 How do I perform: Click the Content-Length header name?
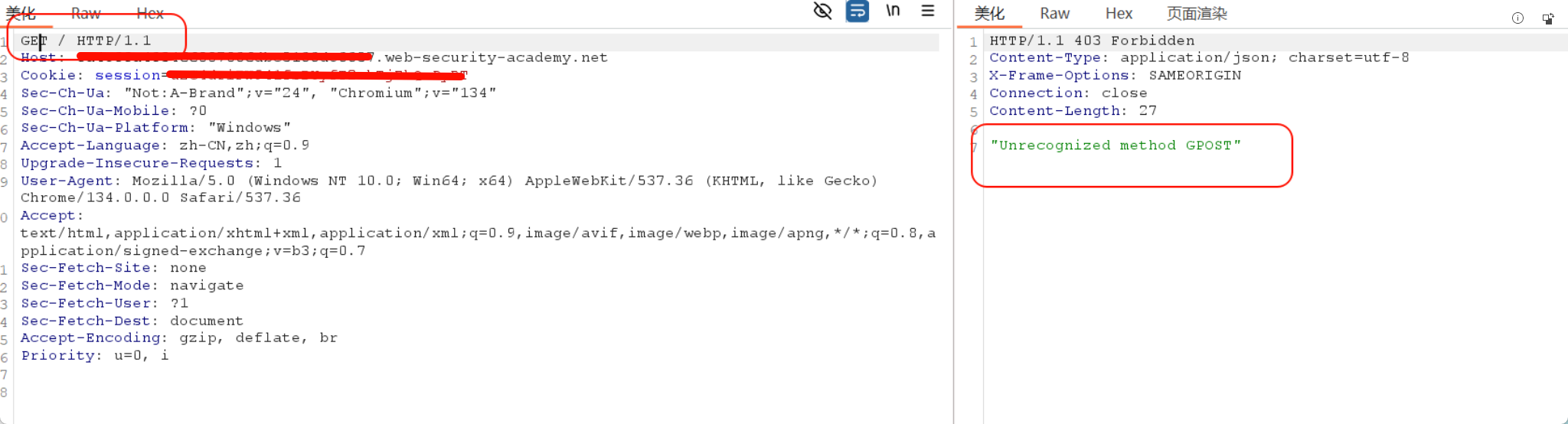coord(1054,111)
